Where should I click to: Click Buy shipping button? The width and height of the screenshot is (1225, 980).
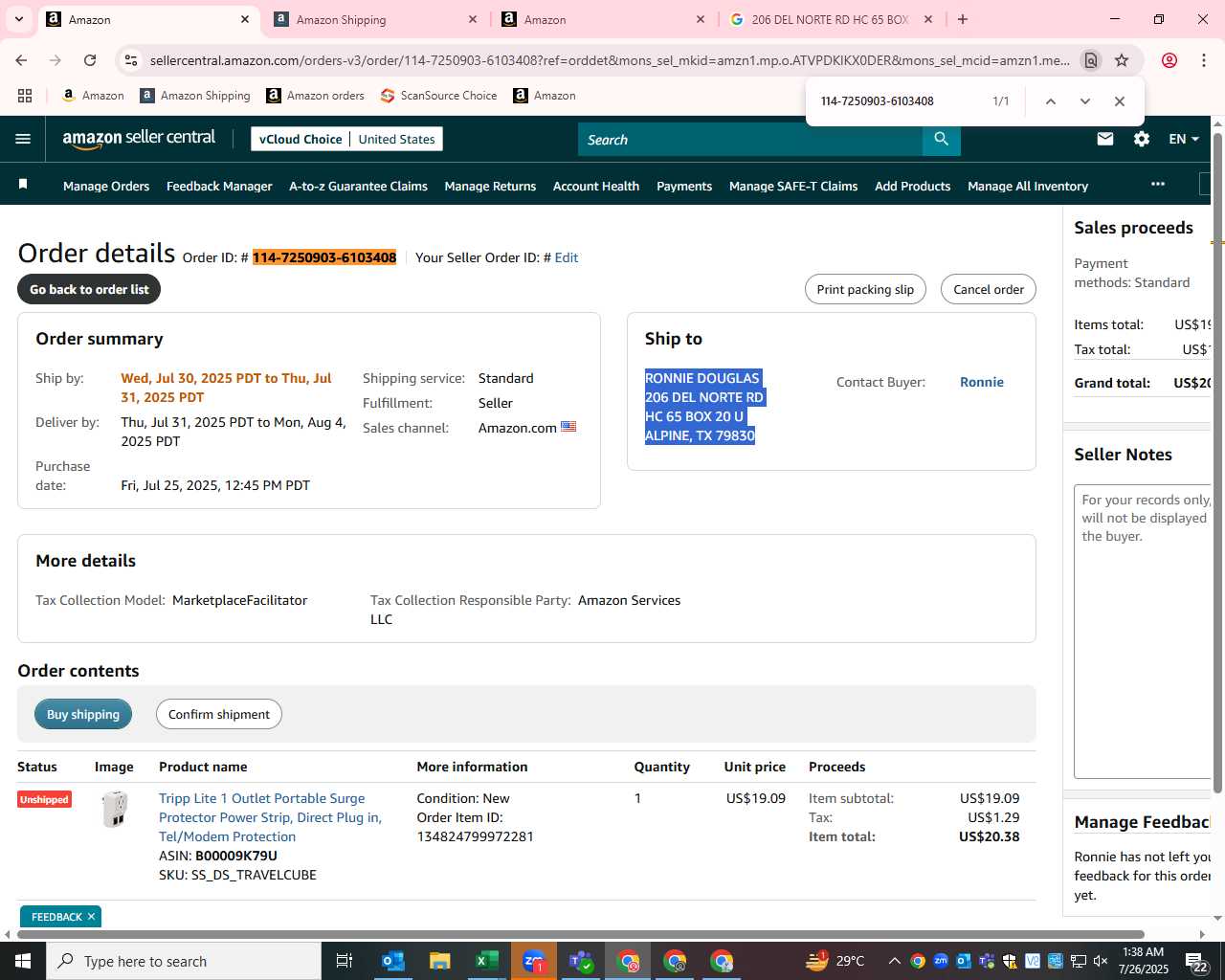tap(83, 714)
